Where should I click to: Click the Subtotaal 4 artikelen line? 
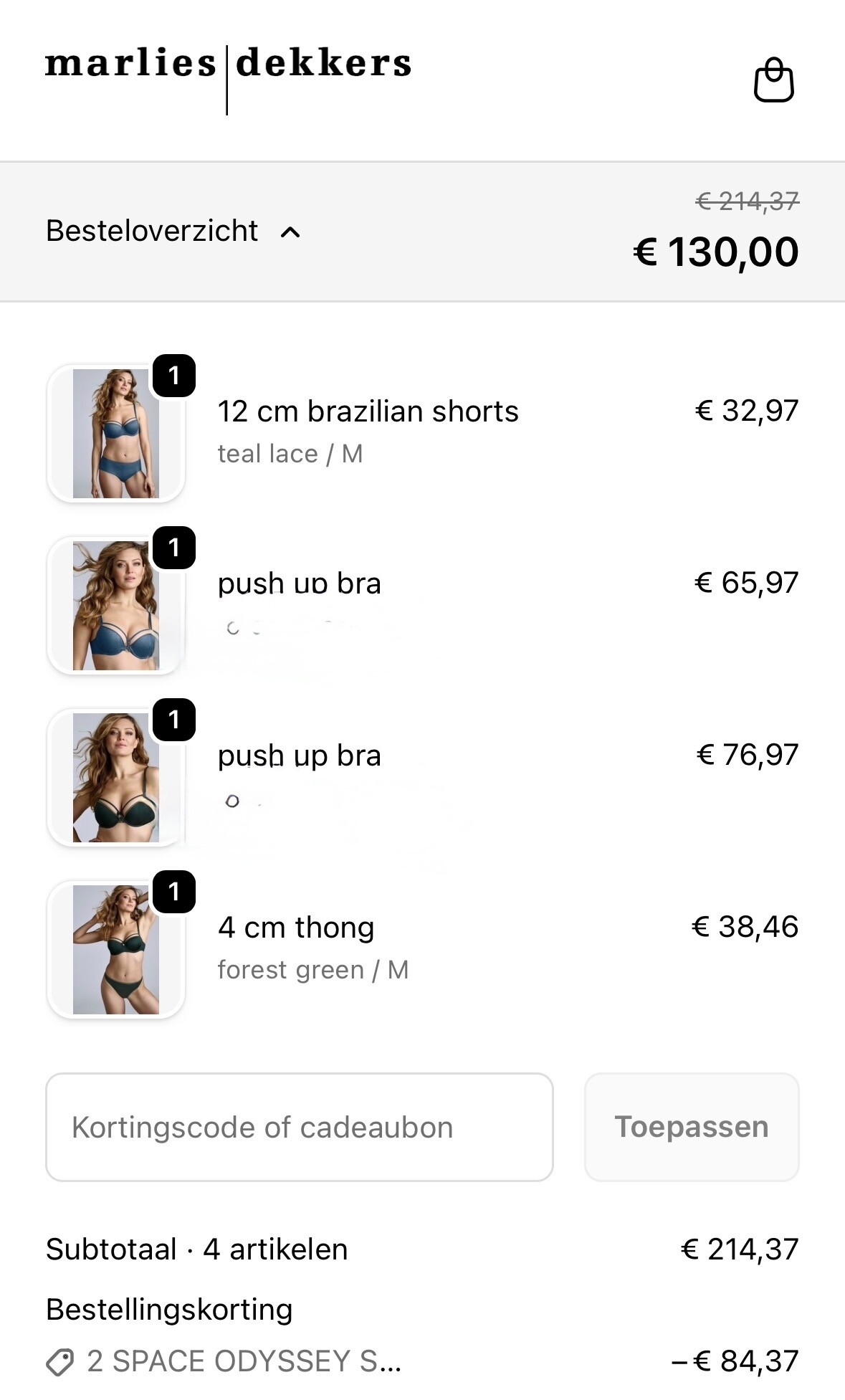[x=197, y=1249]
